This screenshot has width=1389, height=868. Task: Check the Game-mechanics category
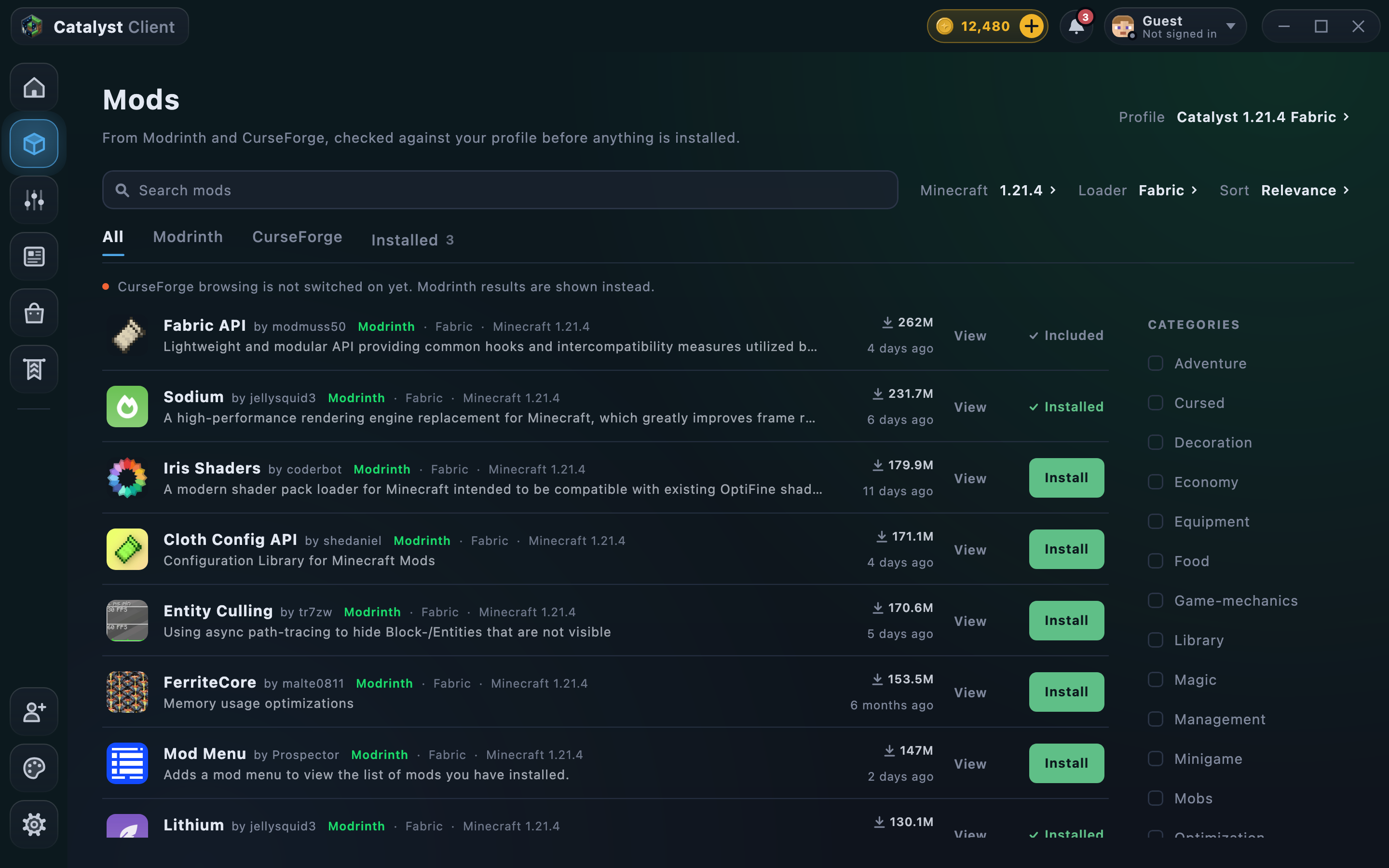click(1156, 600)
